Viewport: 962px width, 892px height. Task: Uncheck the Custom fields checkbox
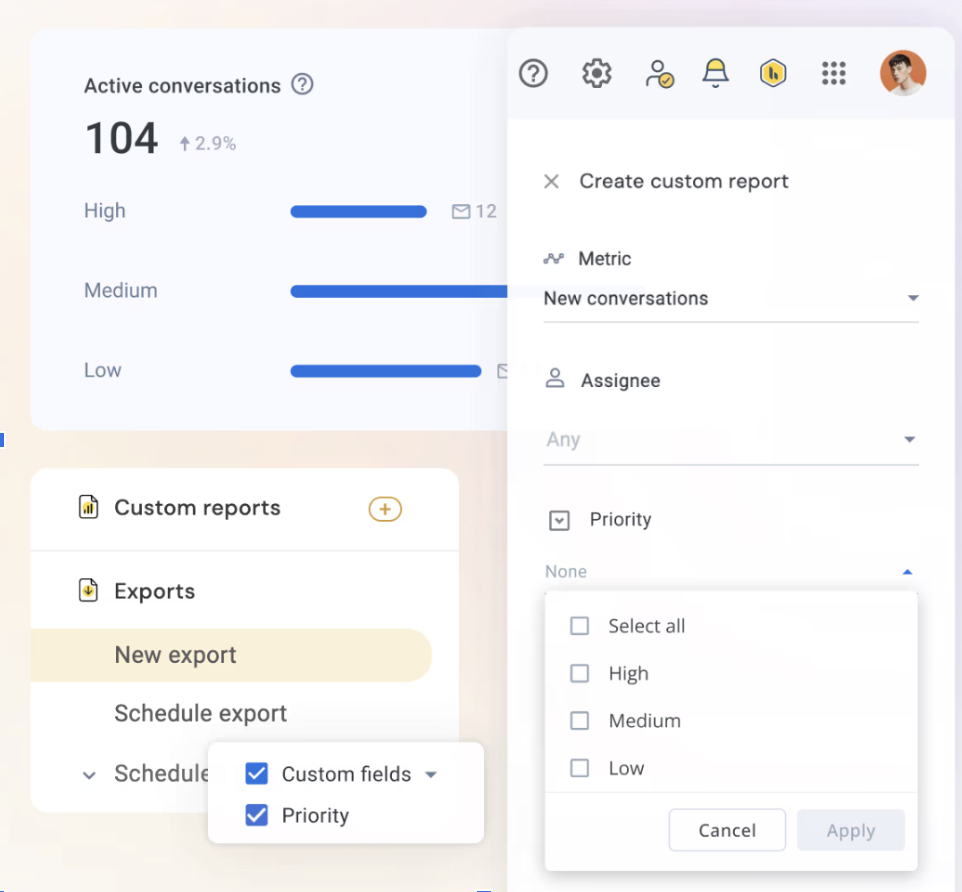(x=257, y=774)
